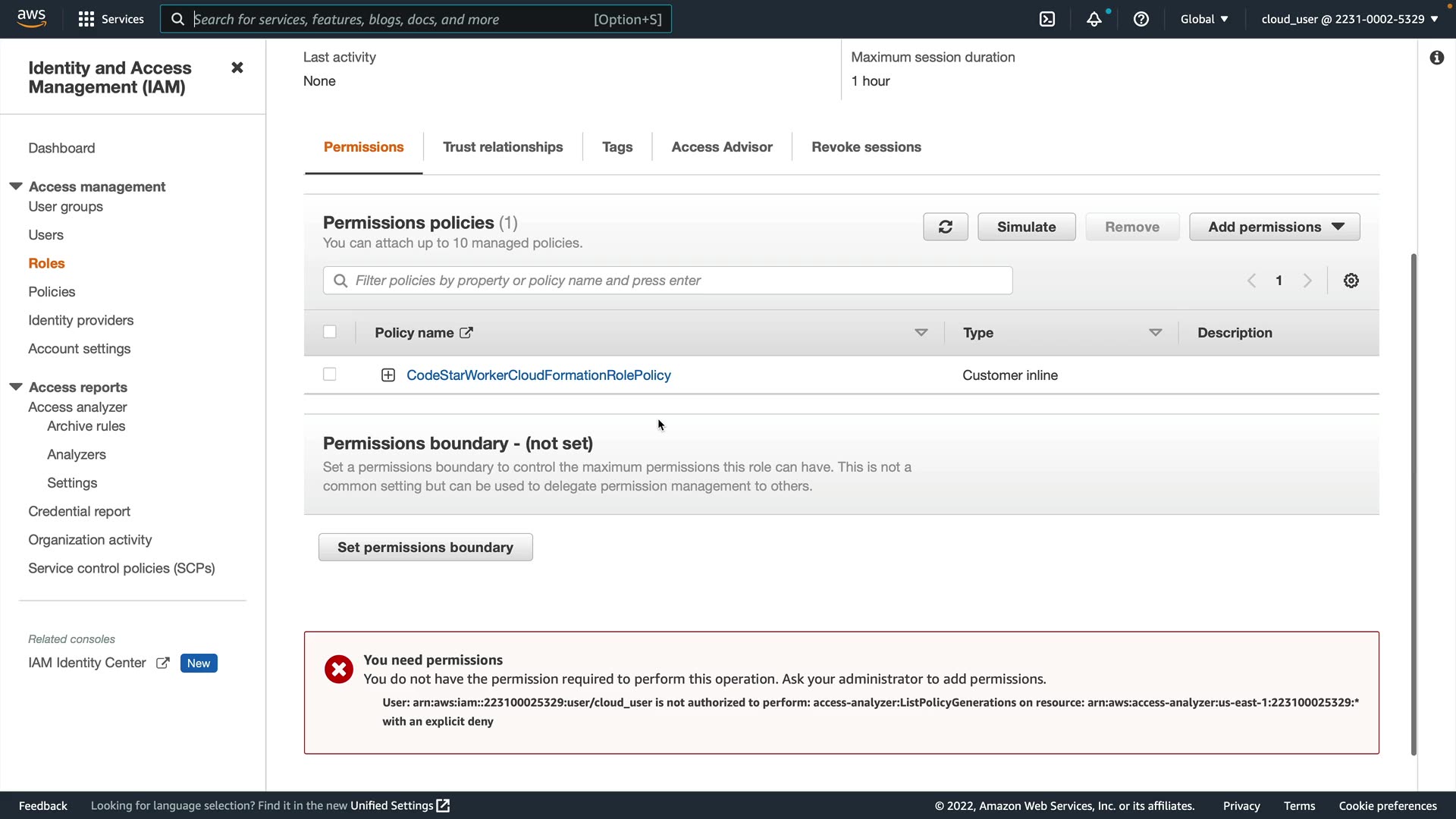The height and width of the screenshot is (819, 1456).
Task: Open the notifications bell
Action: tap(1094, 19)
